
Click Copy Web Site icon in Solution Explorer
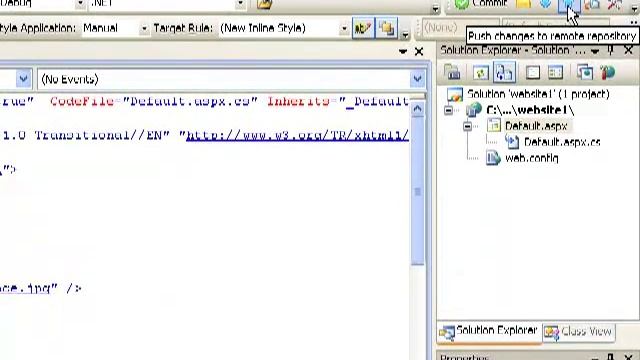pos(585,73)
